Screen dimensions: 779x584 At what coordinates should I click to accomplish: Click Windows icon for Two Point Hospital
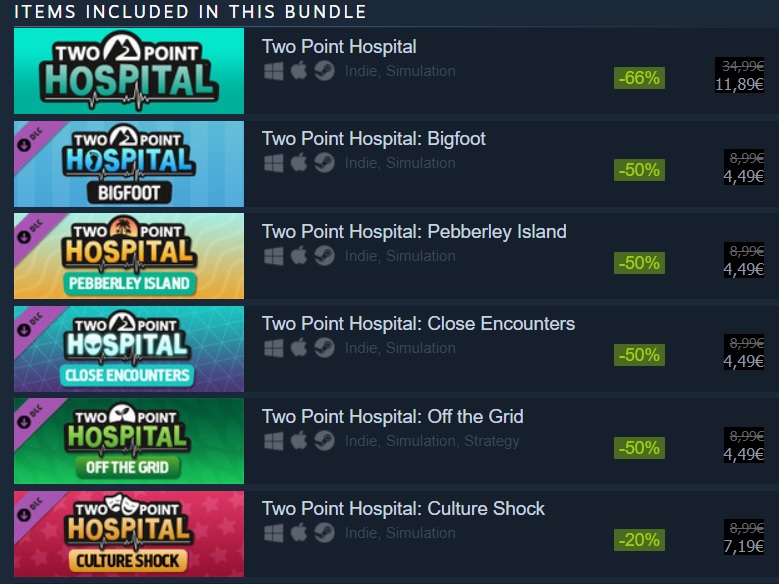274,71
